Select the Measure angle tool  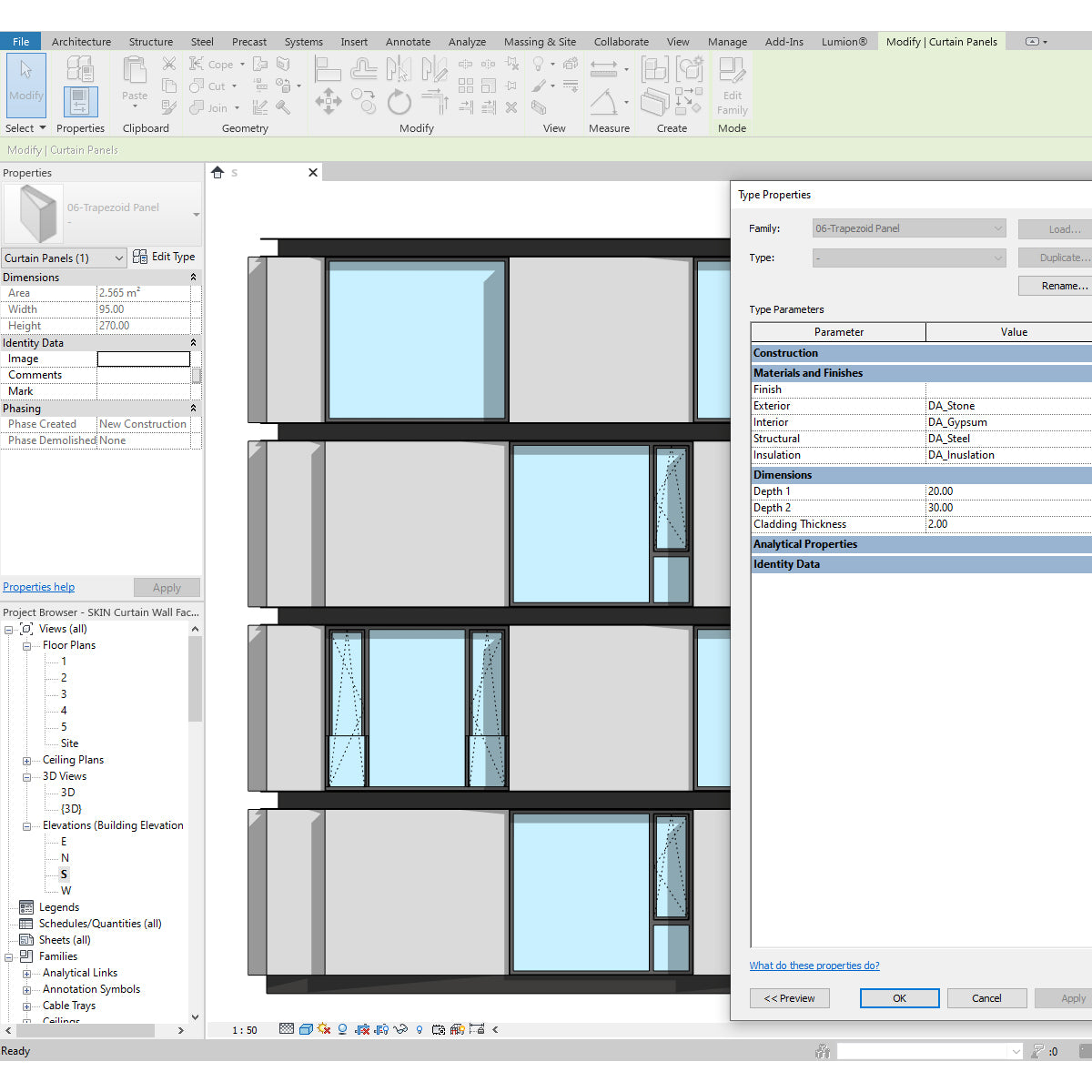pos(603,102)
